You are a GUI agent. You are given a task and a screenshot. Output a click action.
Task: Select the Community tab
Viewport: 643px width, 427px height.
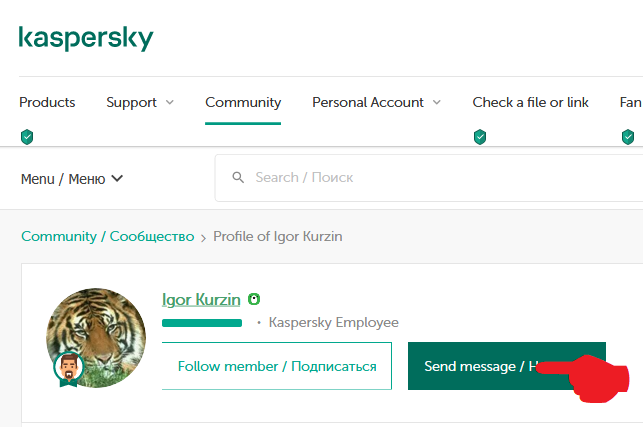point(243,102)
